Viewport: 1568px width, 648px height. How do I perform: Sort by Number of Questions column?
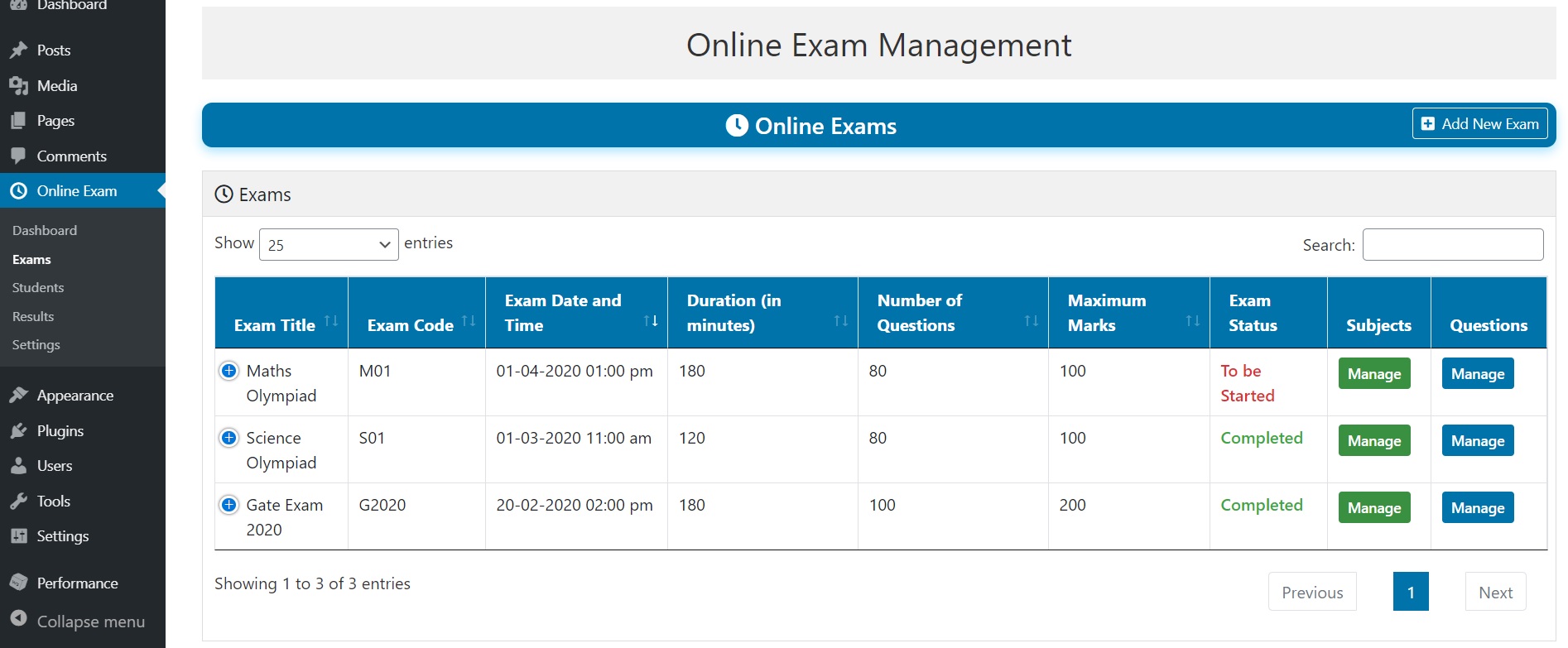pyautogui.click(x=953, y=313)
